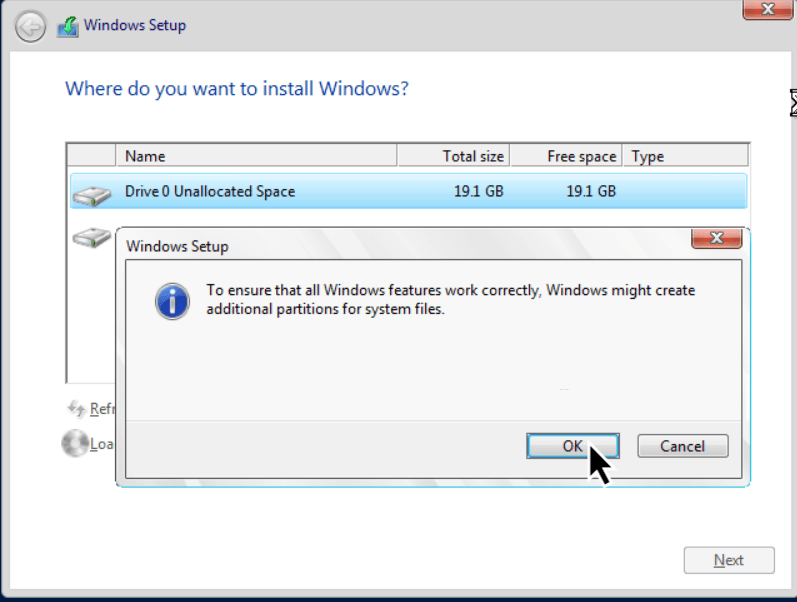Click the Refresh arrows icon
The image size is (797, 602).
[x=76, y=408]
